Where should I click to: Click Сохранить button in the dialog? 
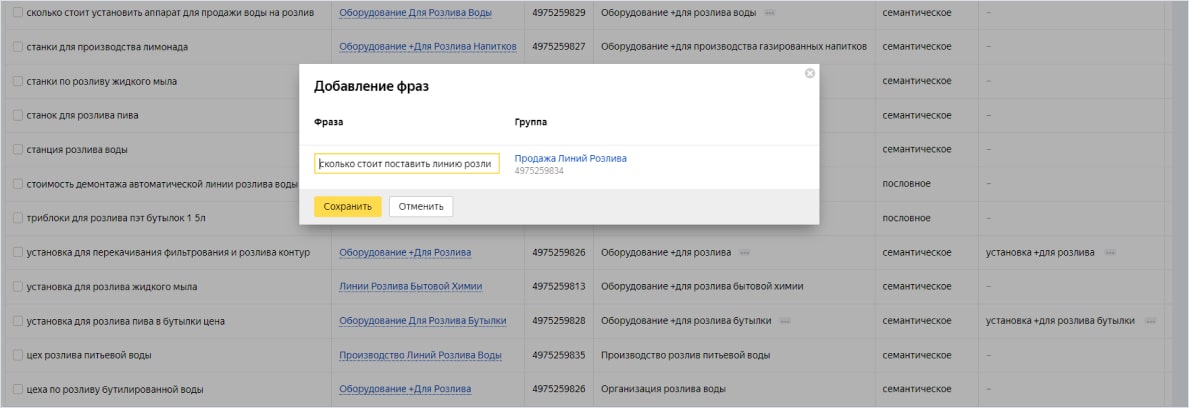347,206
